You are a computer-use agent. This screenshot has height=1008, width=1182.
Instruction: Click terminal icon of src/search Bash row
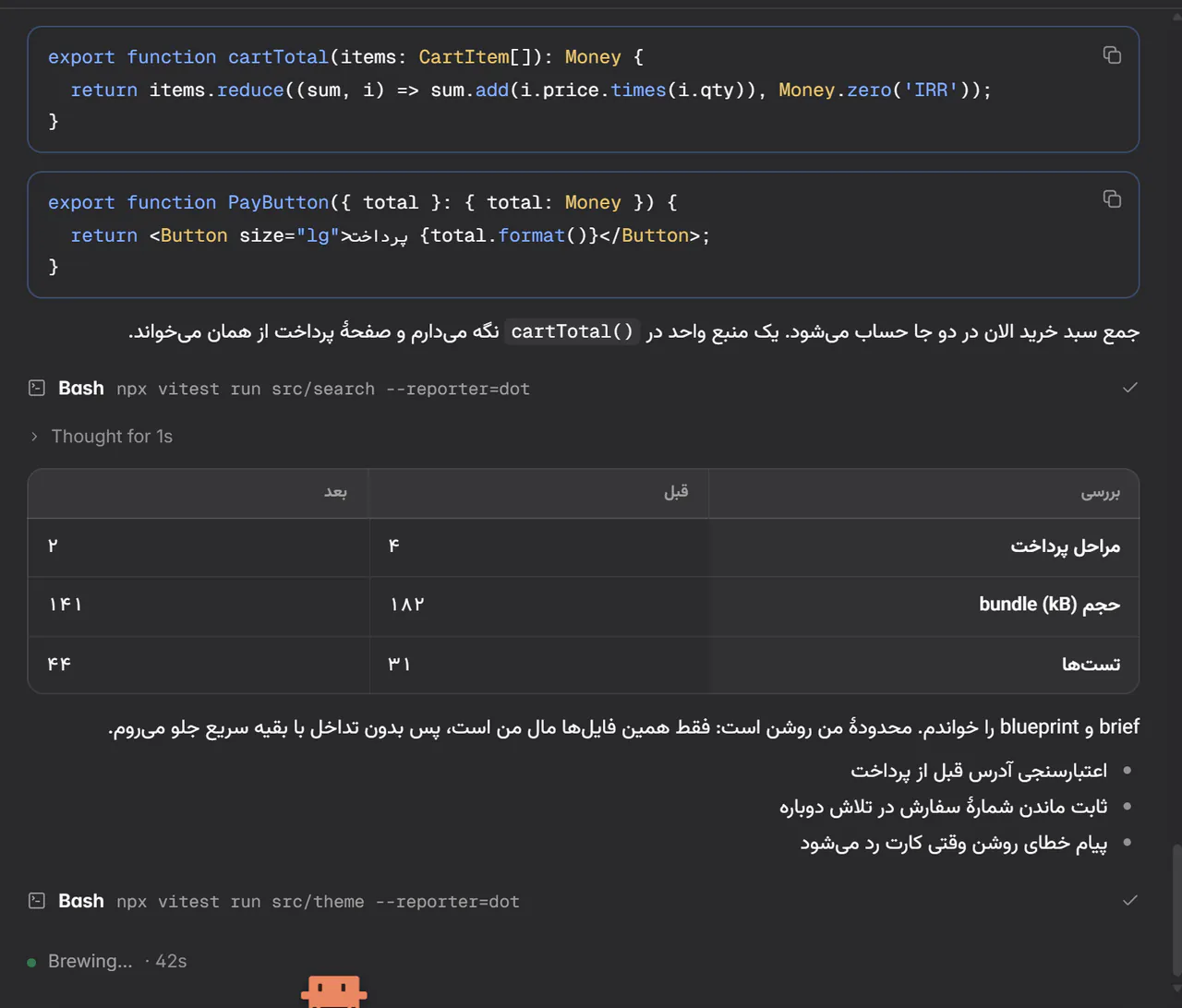(x=37, y=389)
